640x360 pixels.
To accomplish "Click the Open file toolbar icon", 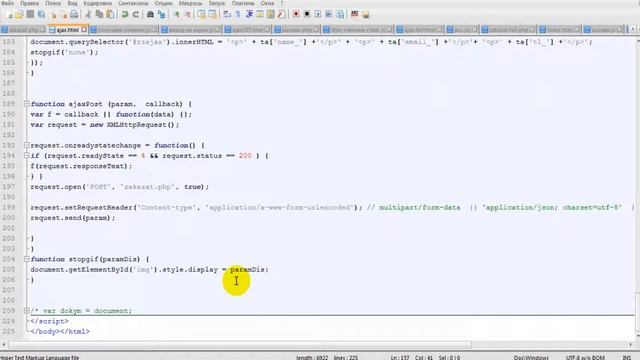I will 19,15.
